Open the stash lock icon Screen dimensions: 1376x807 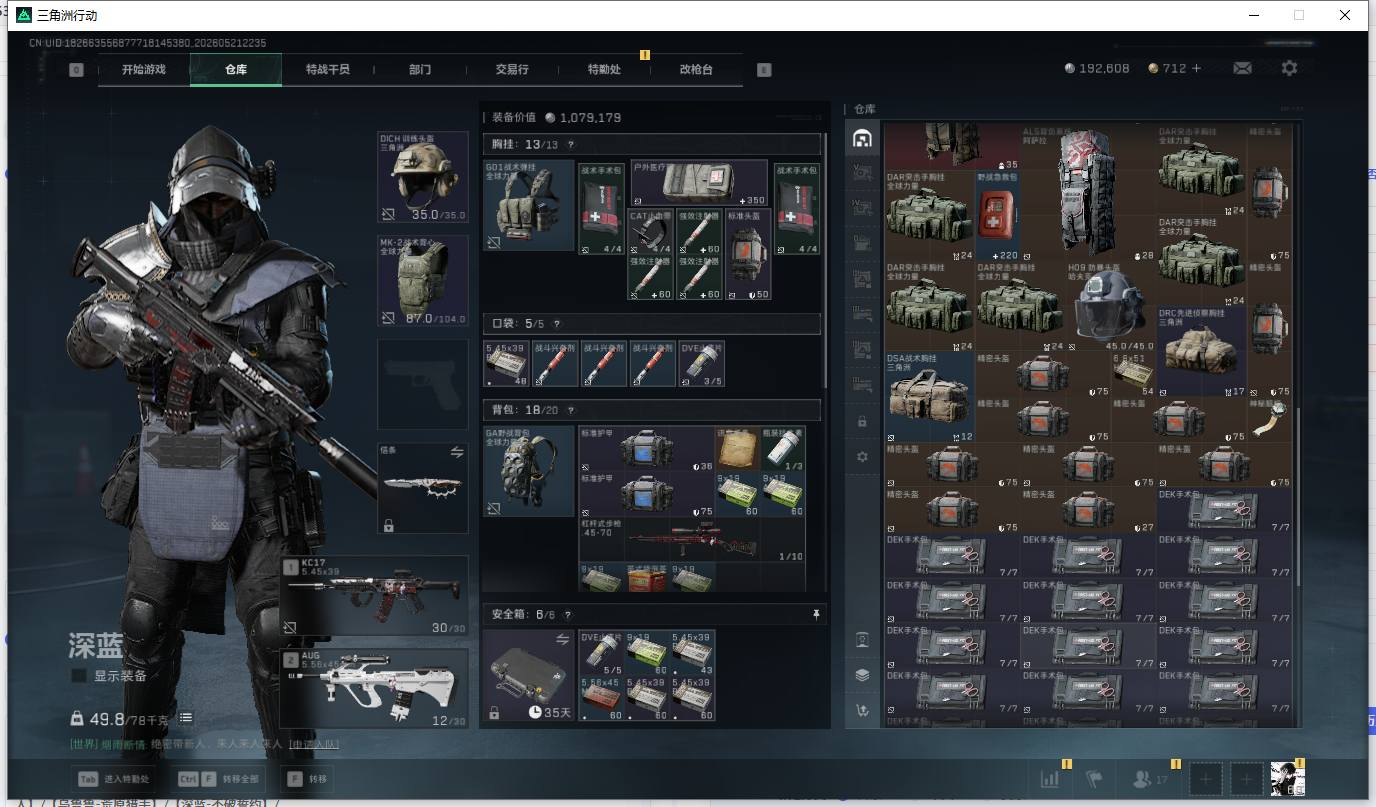pos(862,422)
